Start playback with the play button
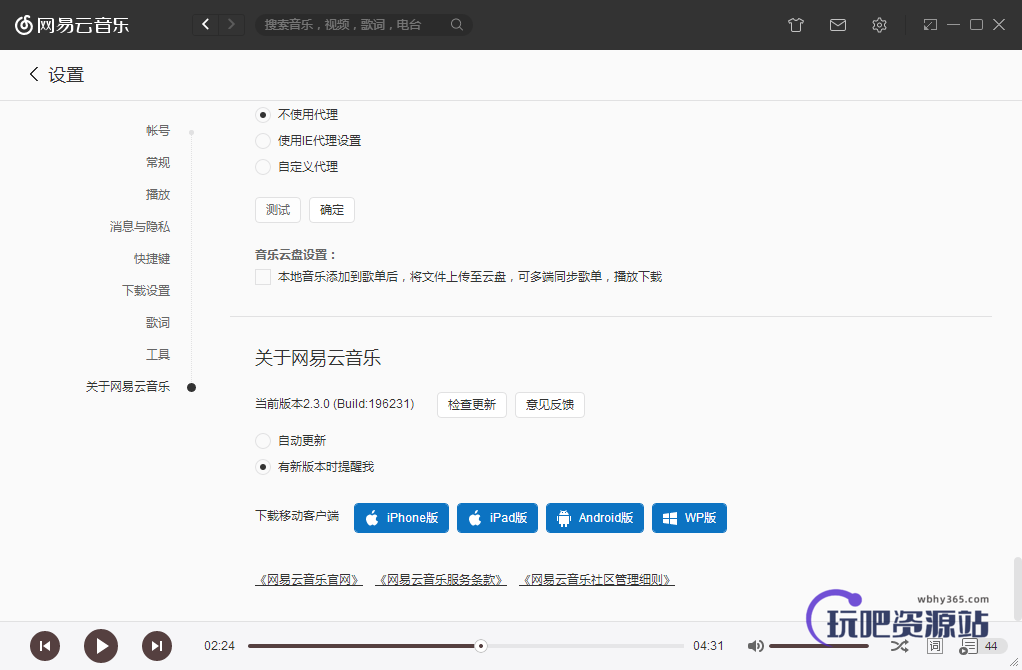 pyautogui.click(x=101, y=646)
